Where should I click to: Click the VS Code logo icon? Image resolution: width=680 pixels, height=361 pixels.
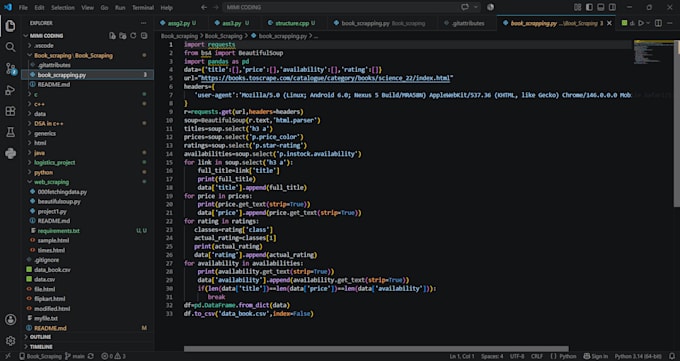(x=8, y=7)
